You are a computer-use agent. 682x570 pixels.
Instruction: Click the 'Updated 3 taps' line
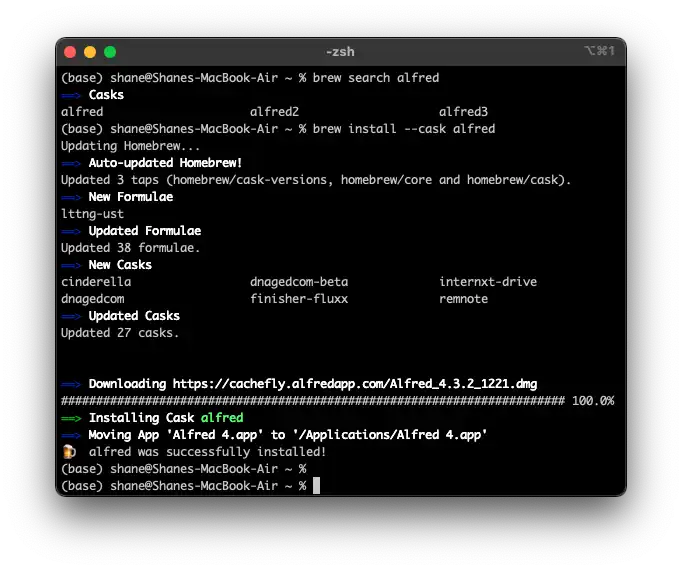tap(316, 180)
